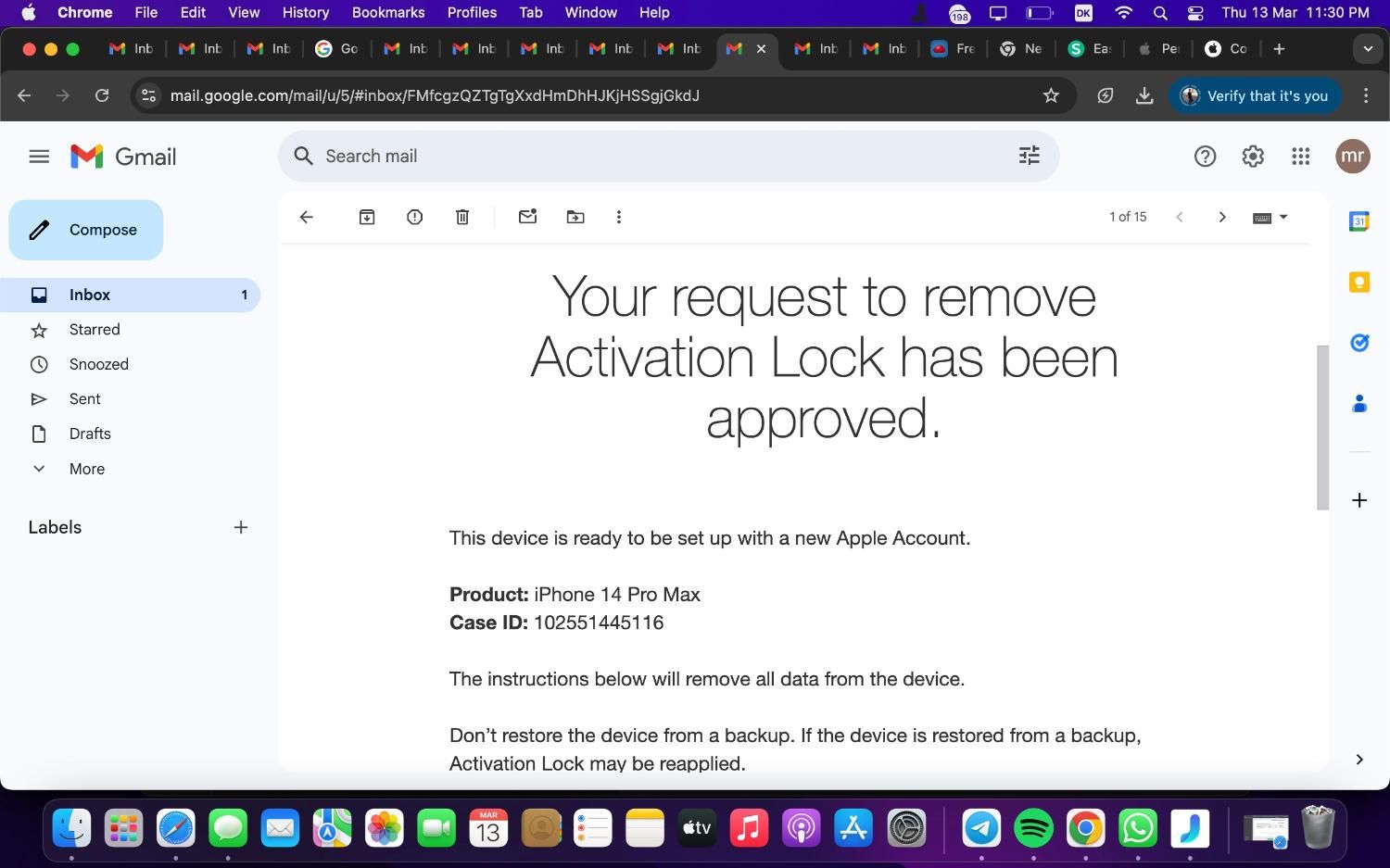
Task: Bookmark this page with star
Action: click(x=1051, y=95)
